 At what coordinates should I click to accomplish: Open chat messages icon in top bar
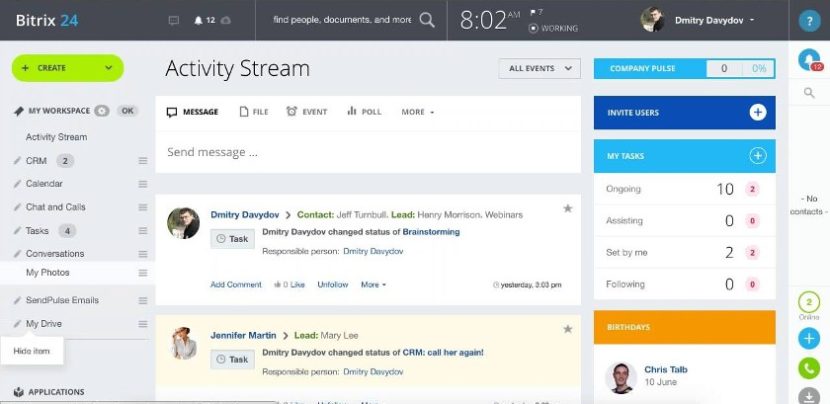point(174,20)
